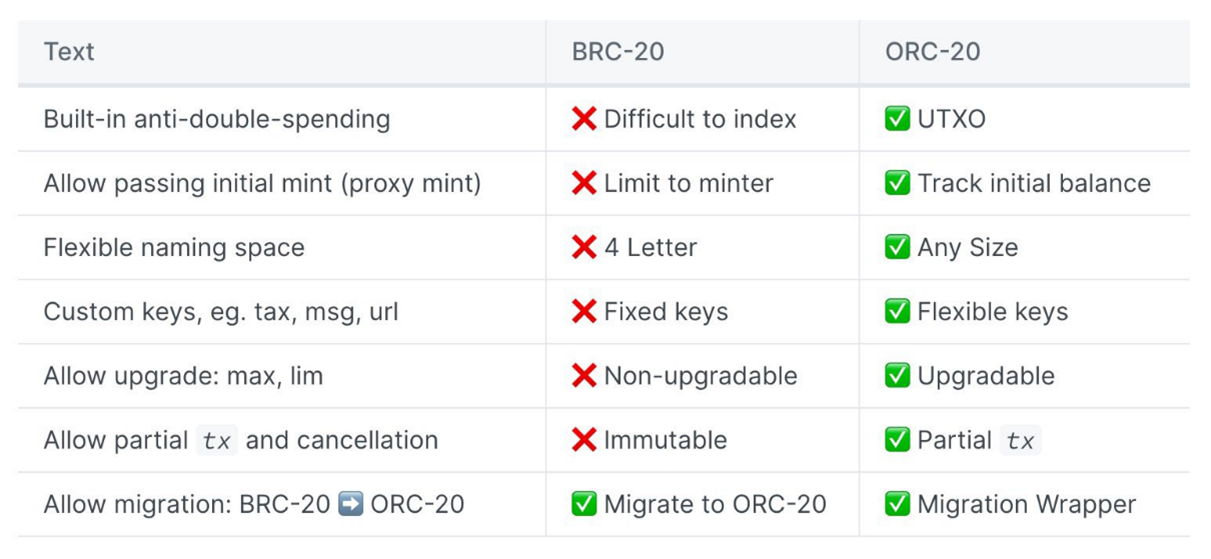Click red cross icon beside Immutable
The width and height of the screenshot is (1211, 559).
(584, 440)
